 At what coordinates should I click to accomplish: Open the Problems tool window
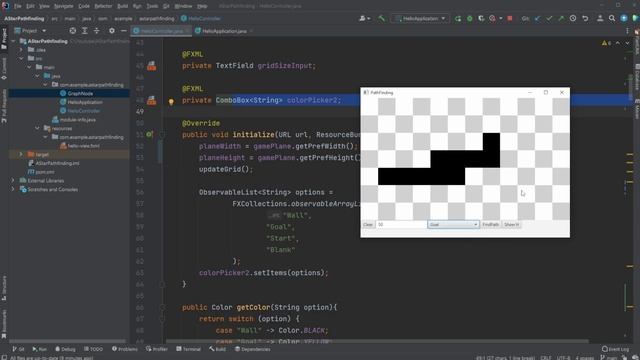tap(124, 349)
